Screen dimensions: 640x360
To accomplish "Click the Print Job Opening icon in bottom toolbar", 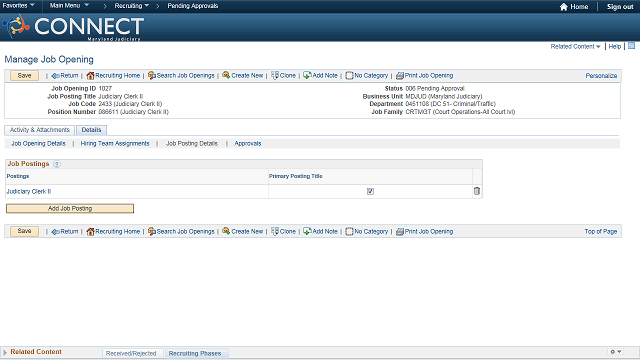I will pos(400,231).
